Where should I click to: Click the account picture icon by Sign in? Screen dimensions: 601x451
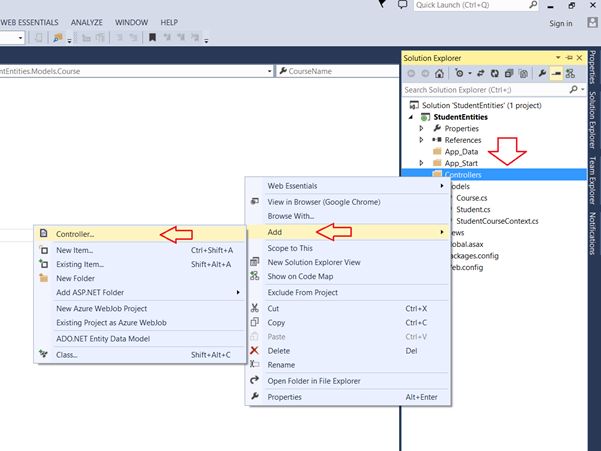click(593, 23)
